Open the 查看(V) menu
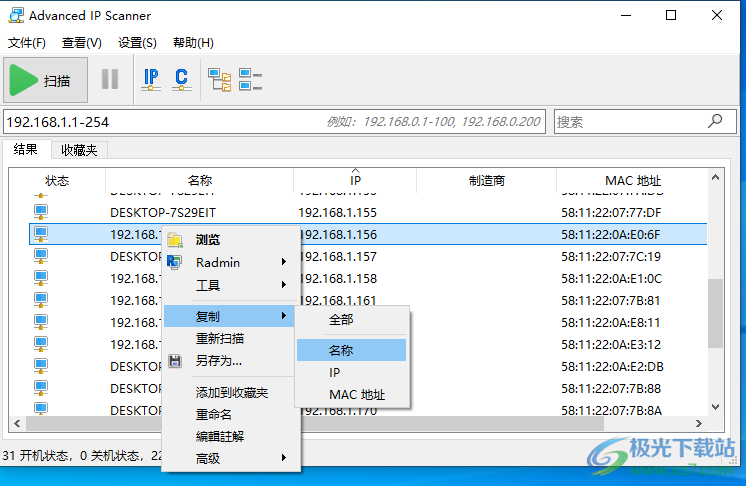The image size is (746, 486). coord(82,43)
